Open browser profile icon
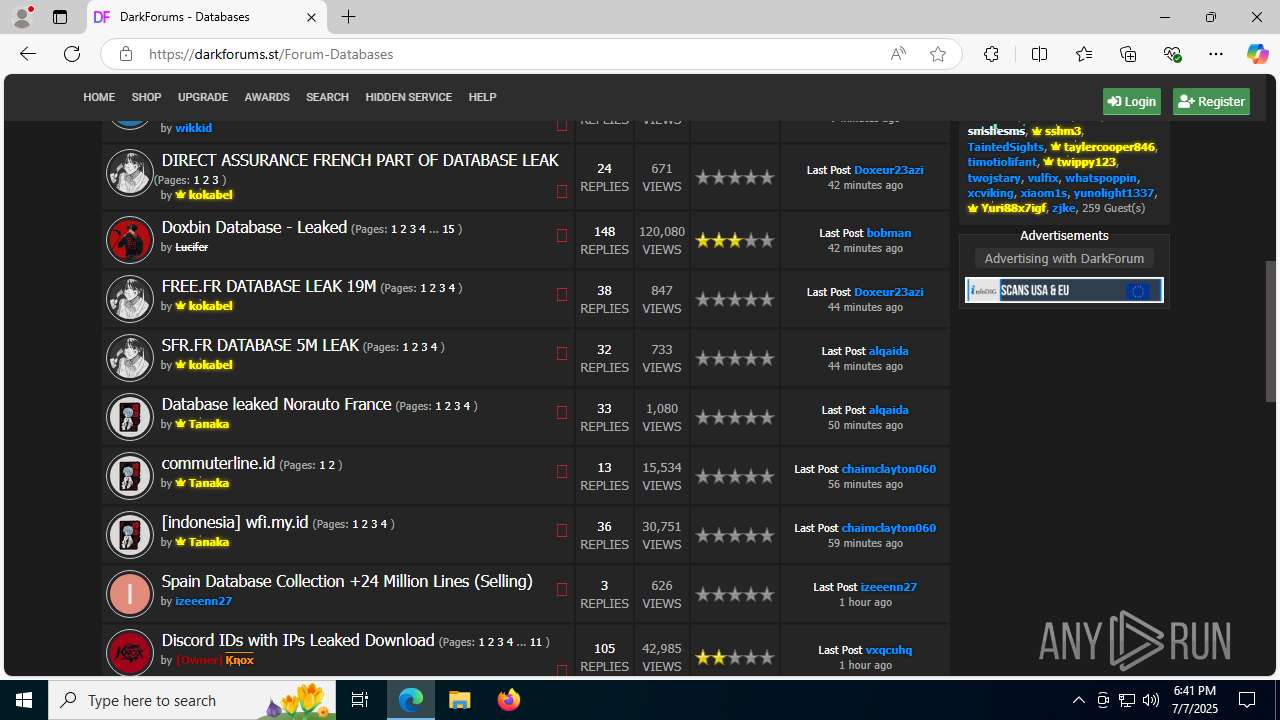The height and width of the screenshot is (720, 1280). click(x=22, y=17)
